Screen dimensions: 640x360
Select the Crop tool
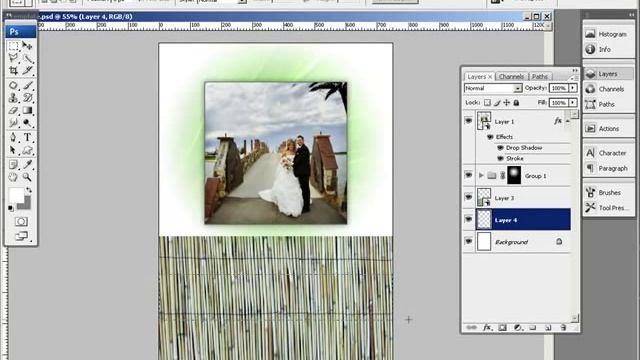[13, 70]
